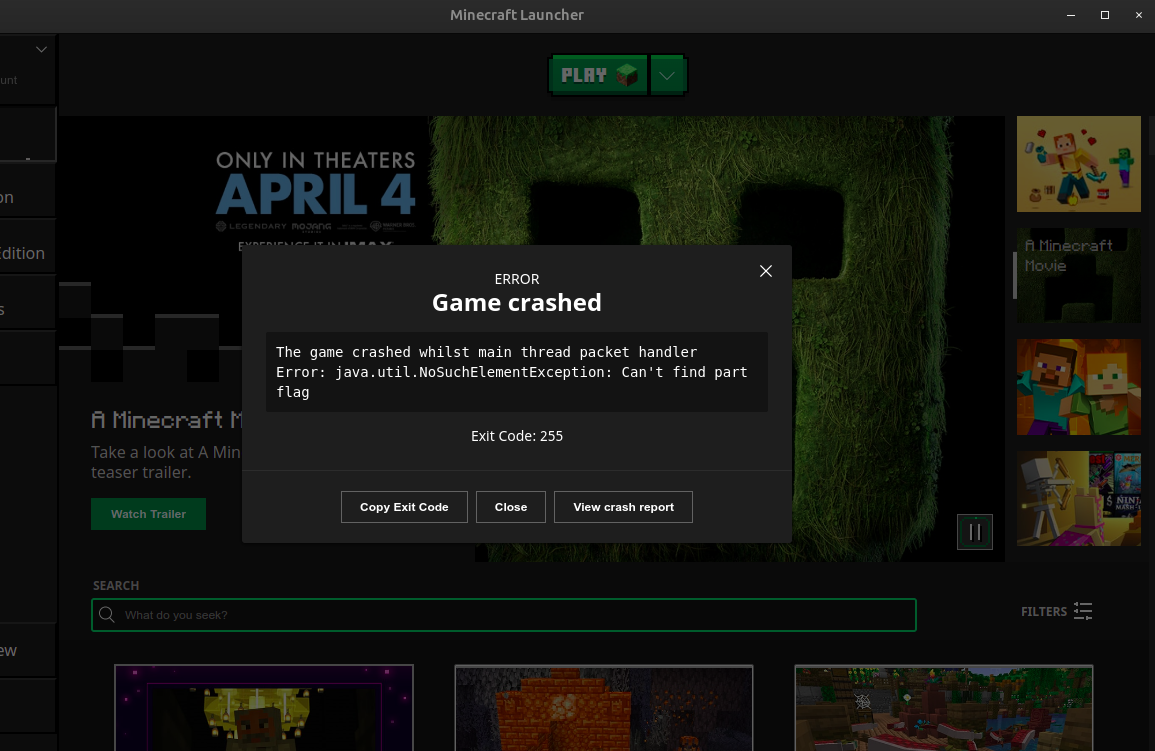Viewport: 1155px width, 751px height.
Task: Open the orange lava blocks content card
Action: (604, 708)
